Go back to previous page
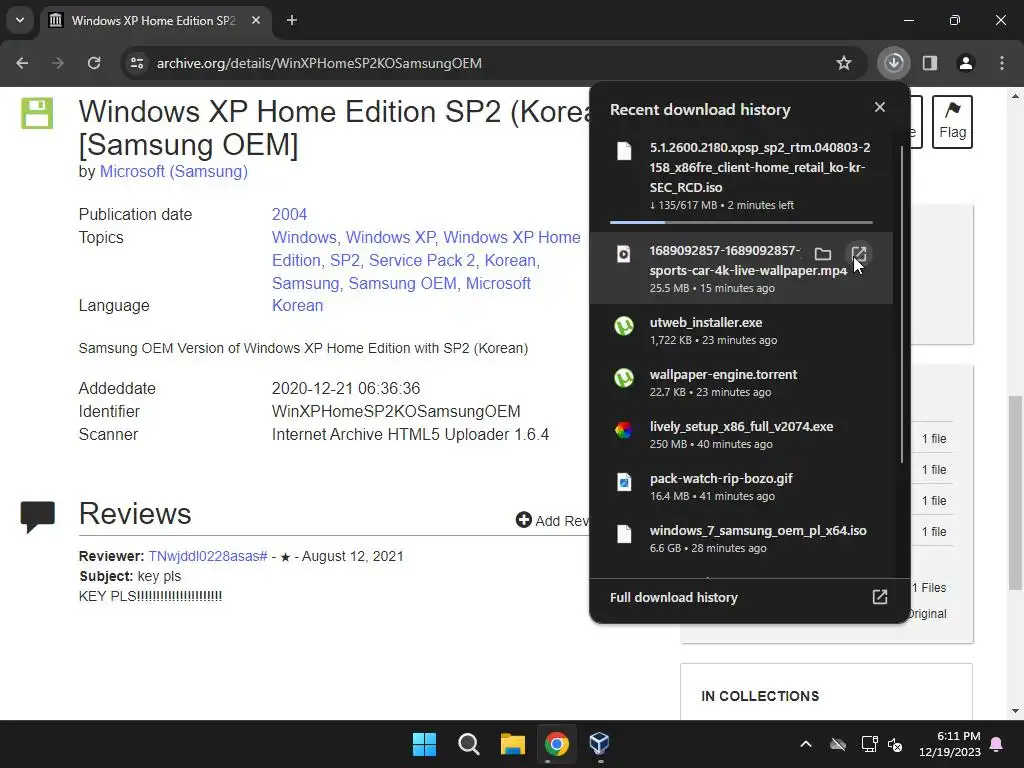1024x768 pixels. coord(22,63)
